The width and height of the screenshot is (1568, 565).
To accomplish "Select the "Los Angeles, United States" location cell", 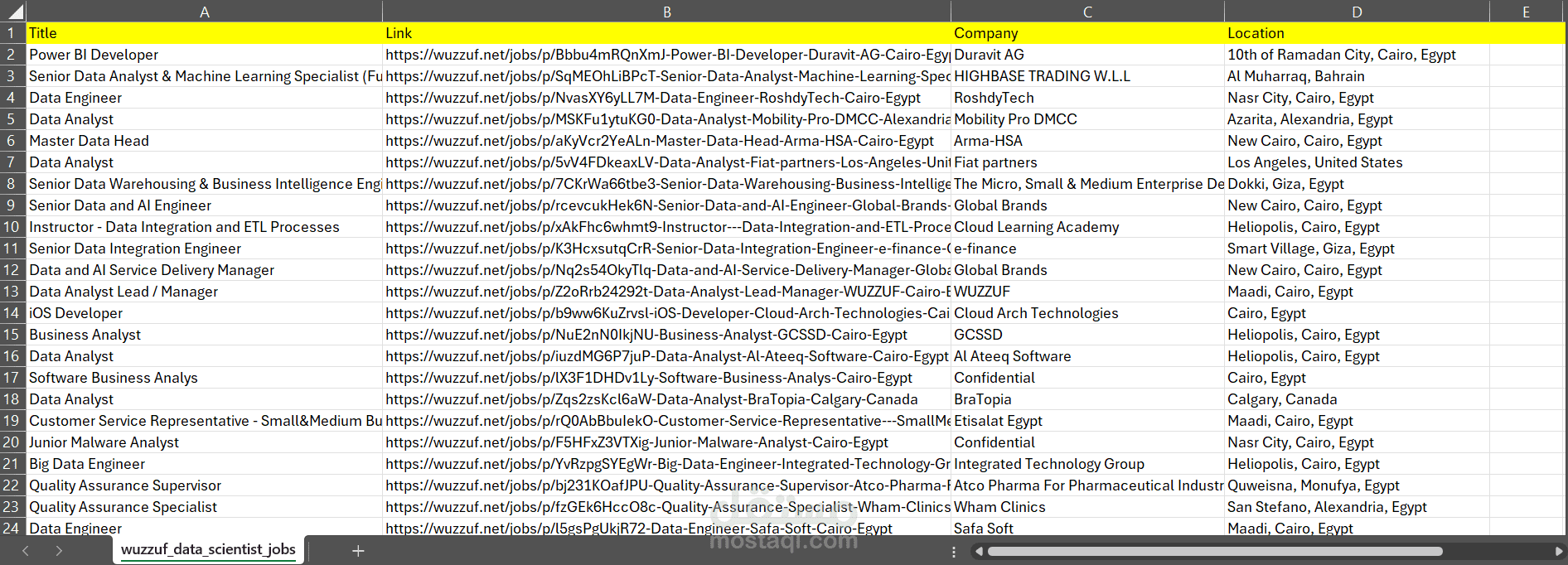I will pyautogui.click(x=1357, y=162).
